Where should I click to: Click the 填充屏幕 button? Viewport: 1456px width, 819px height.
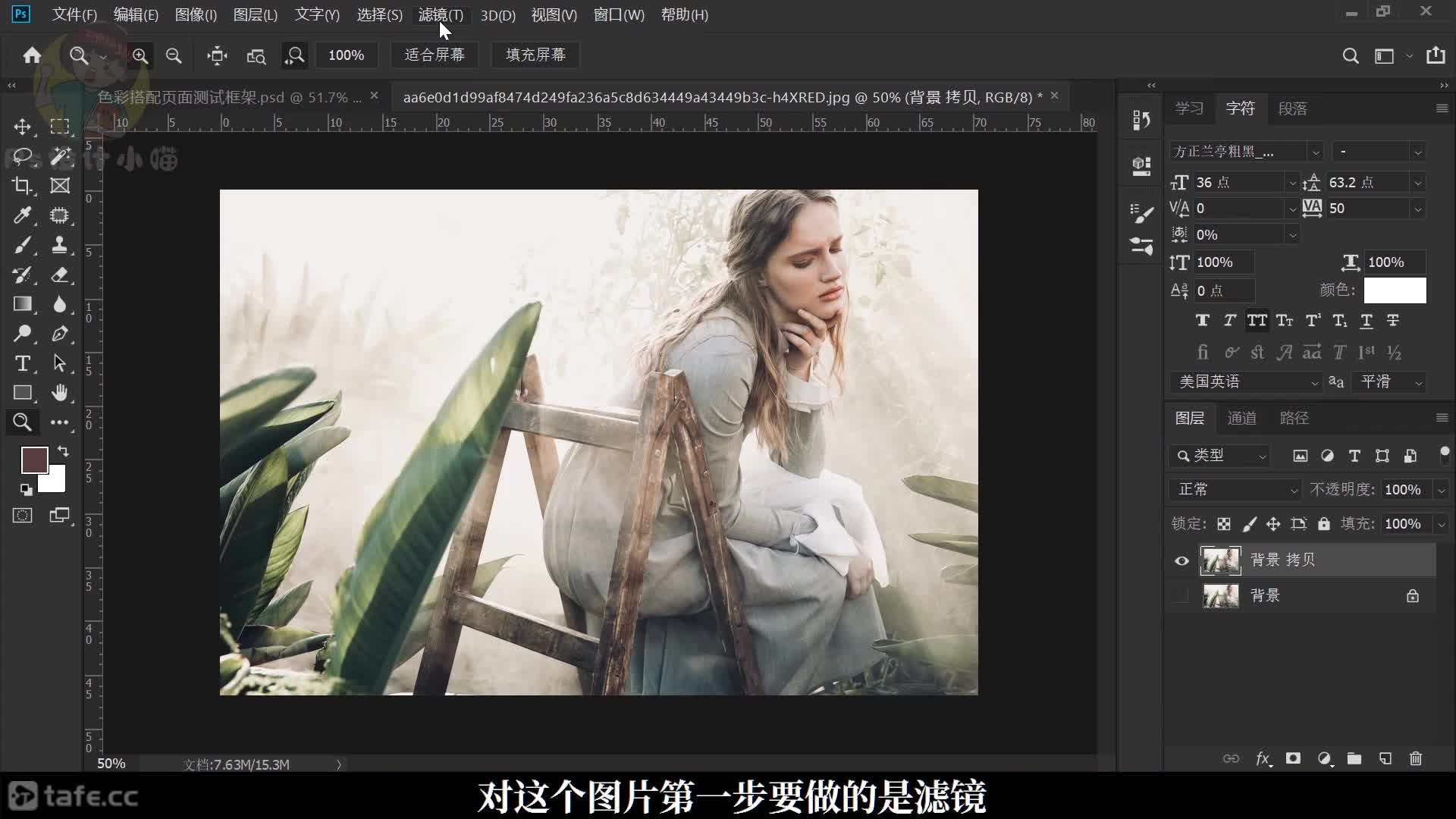(535, 55)
